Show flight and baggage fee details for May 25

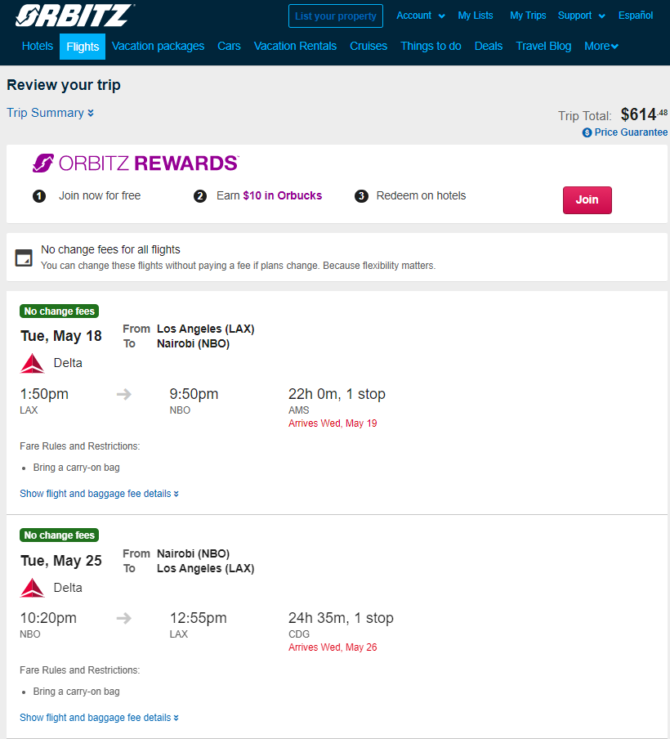click(99, 717)
